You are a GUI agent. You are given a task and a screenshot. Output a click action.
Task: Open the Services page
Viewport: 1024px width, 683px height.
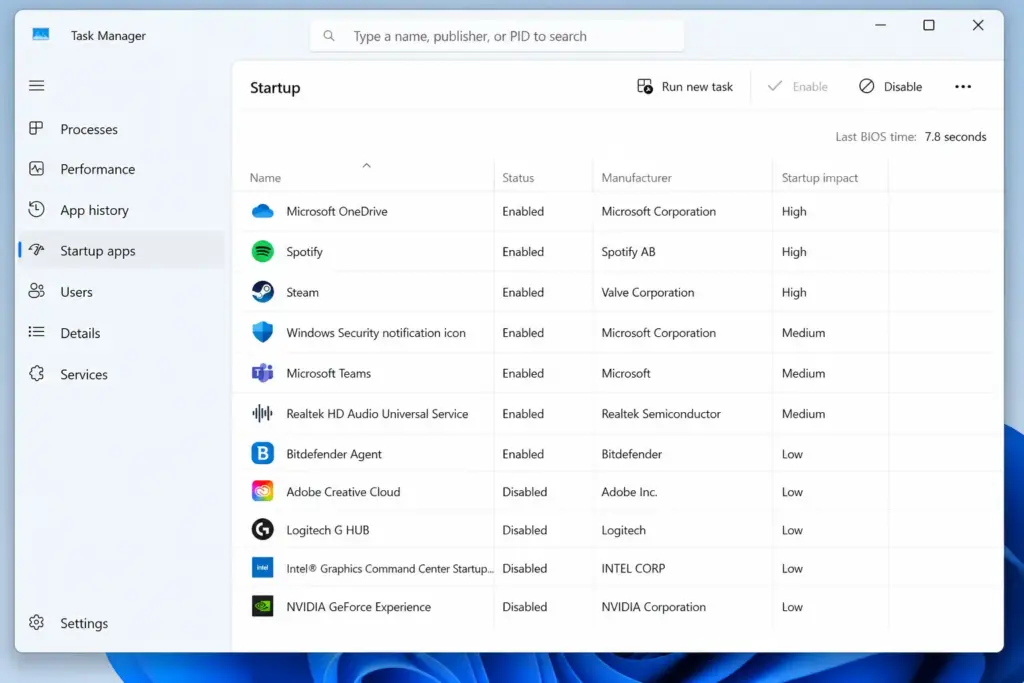pos(84,374)
